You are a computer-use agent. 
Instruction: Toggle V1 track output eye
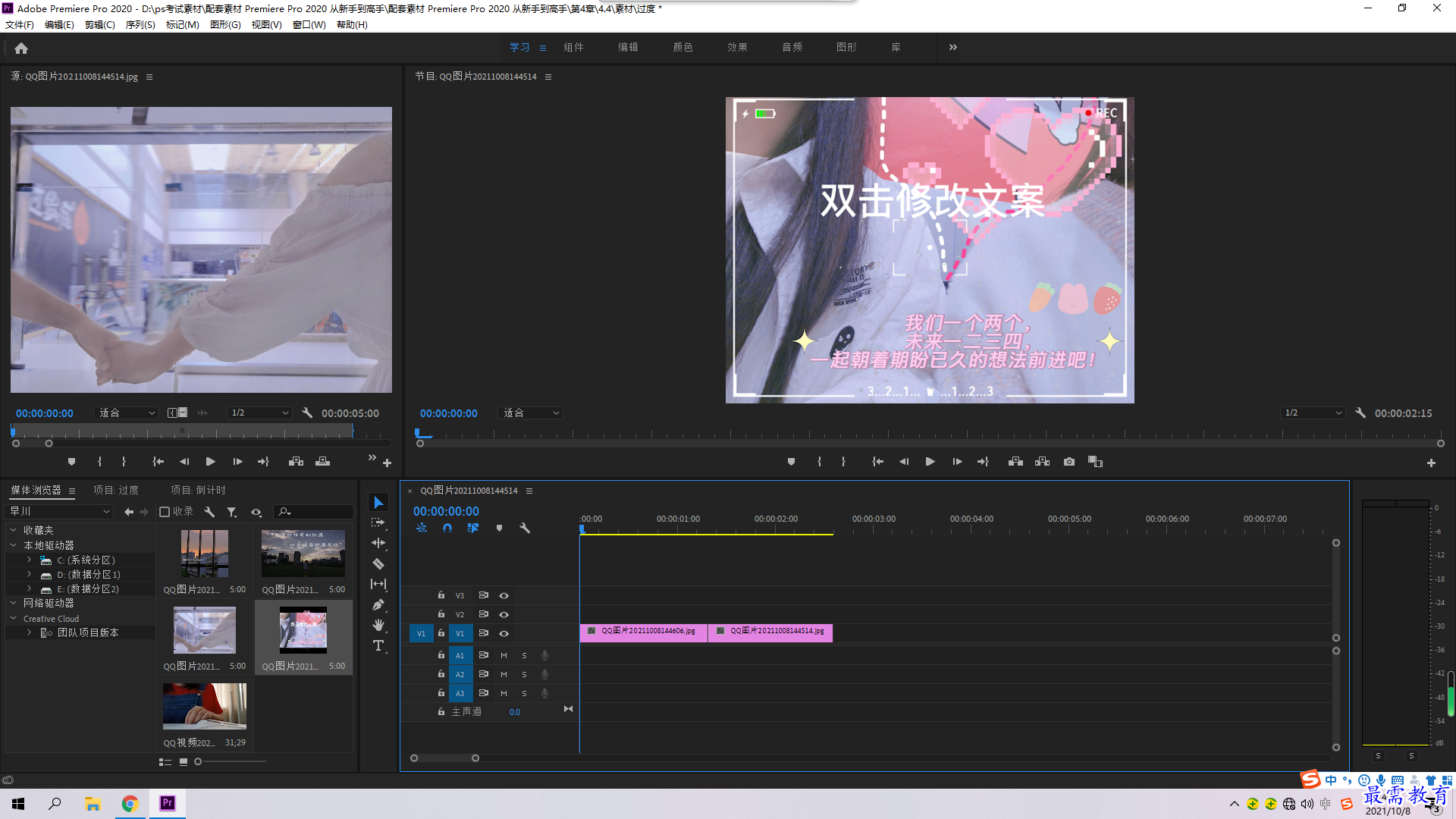[504, 633]
